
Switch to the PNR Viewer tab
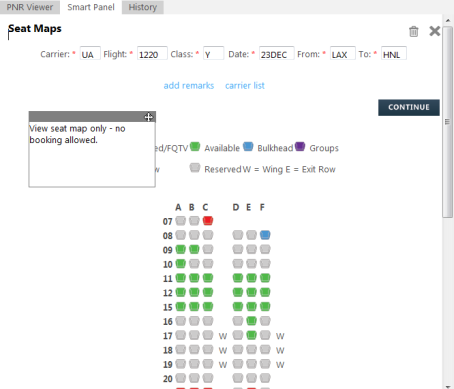point(30,7)
